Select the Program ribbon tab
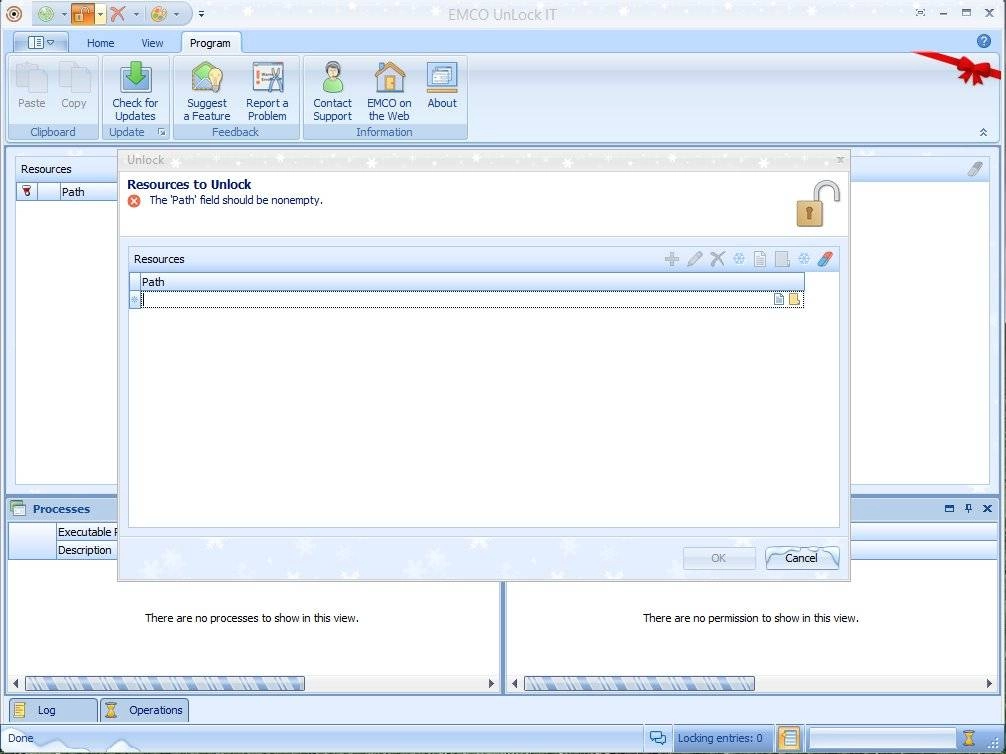1006x754 pixels. click(210, 43)
